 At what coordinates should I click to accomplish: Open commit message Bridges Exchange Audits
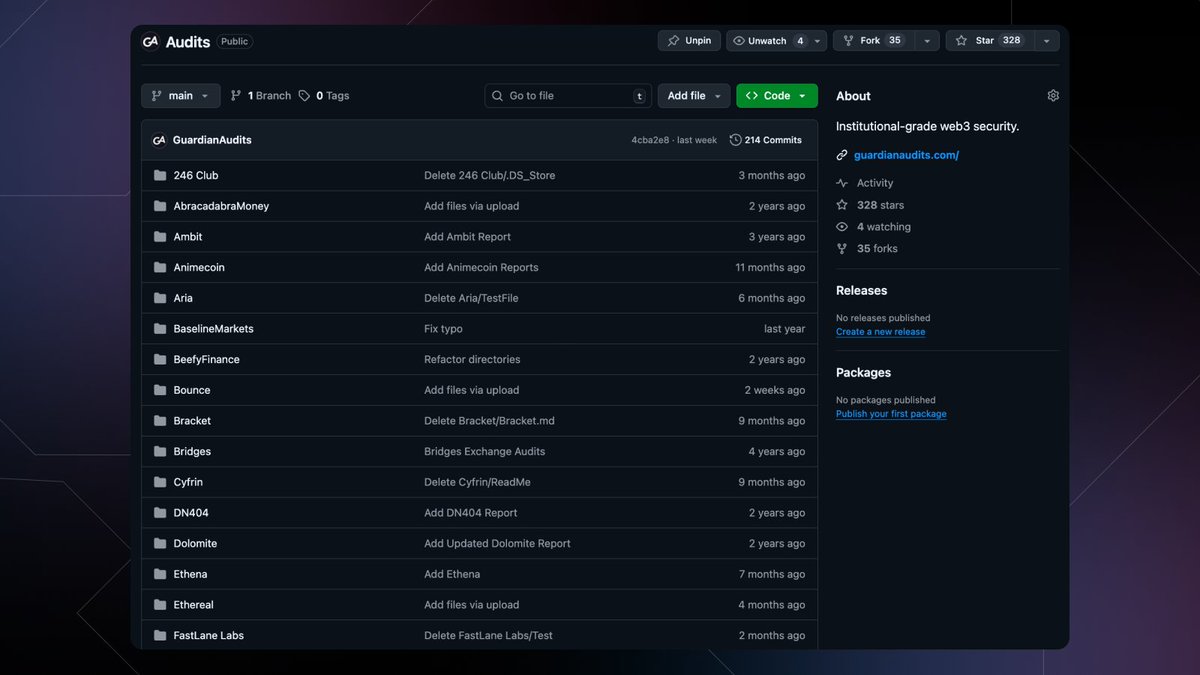[x=485, y=451]
